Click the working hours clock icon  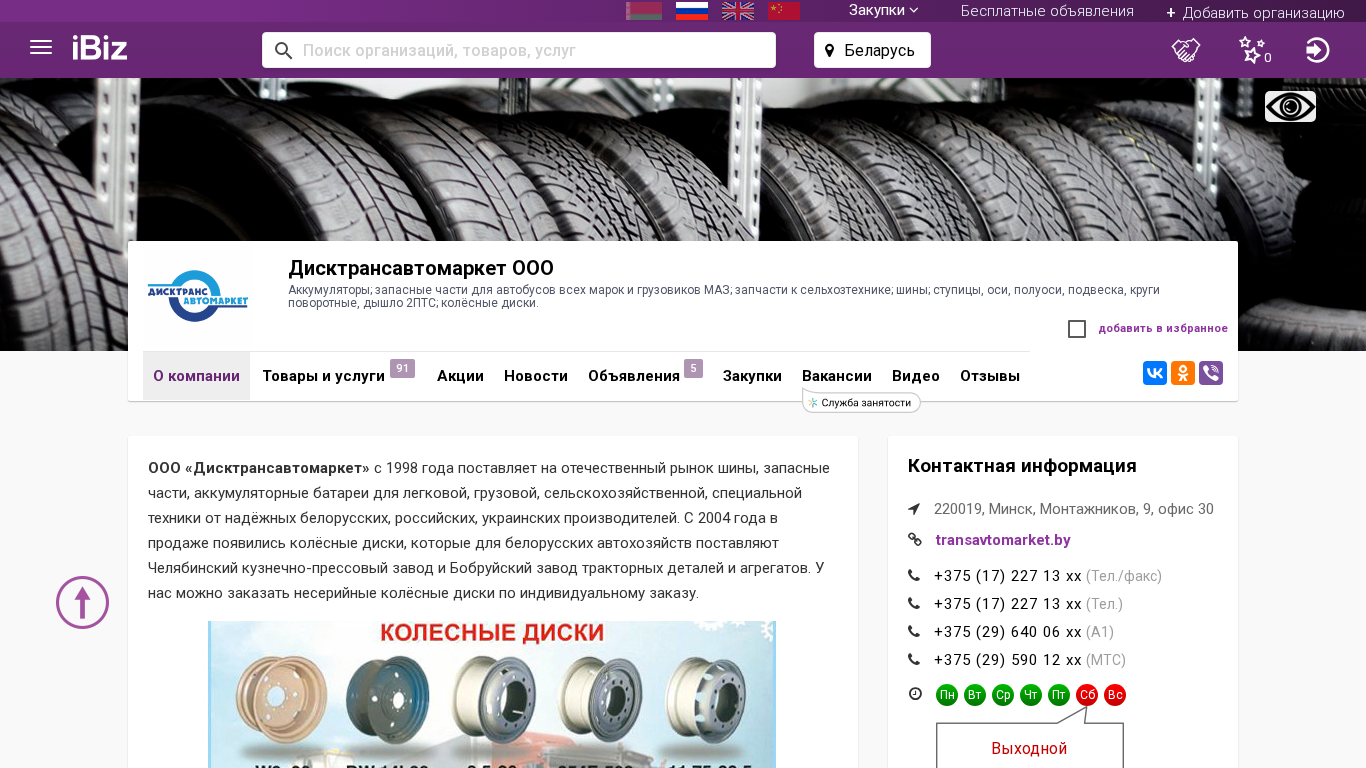coord(915,694)
